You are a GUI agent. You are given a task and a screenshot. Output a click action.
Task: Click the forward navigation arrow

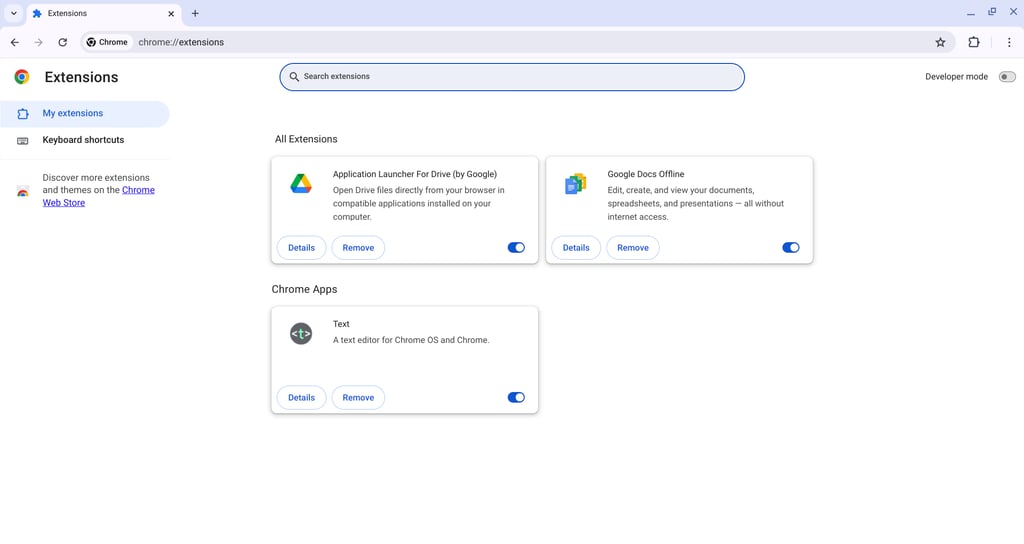click(39, 42)
